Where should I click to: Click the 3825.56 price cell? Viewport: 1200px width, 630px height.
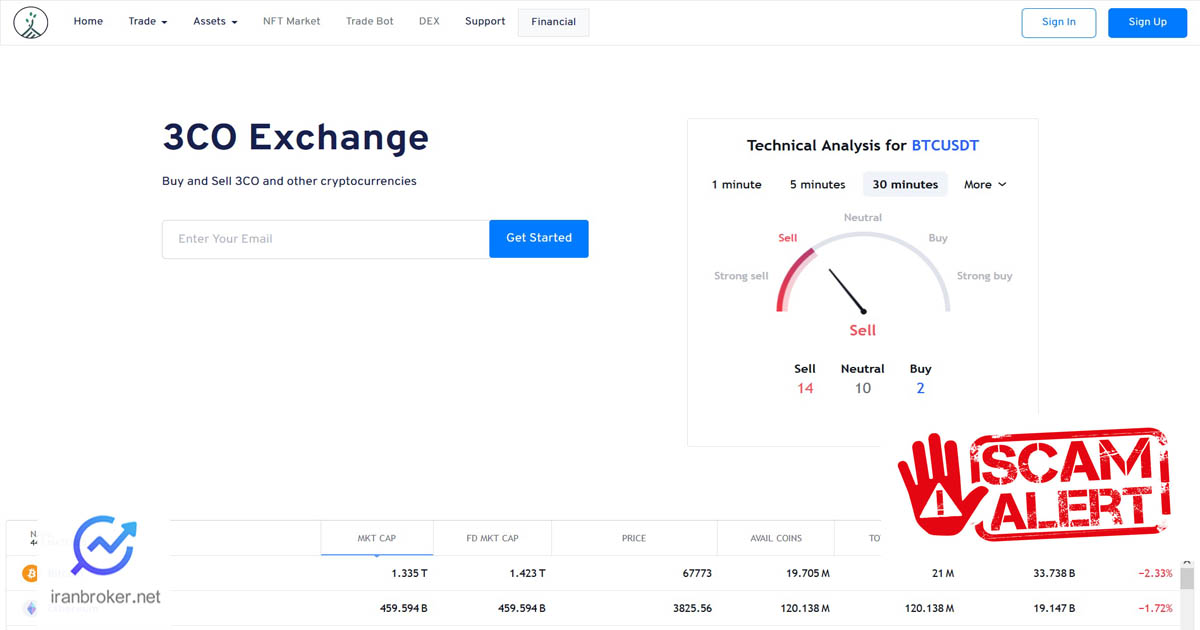(692, 608)
